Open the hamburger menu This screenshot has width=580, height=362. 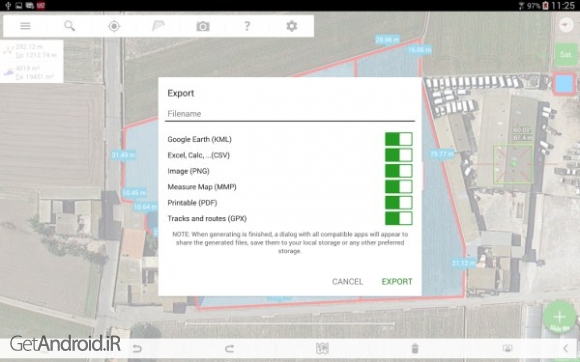point(25,26)
